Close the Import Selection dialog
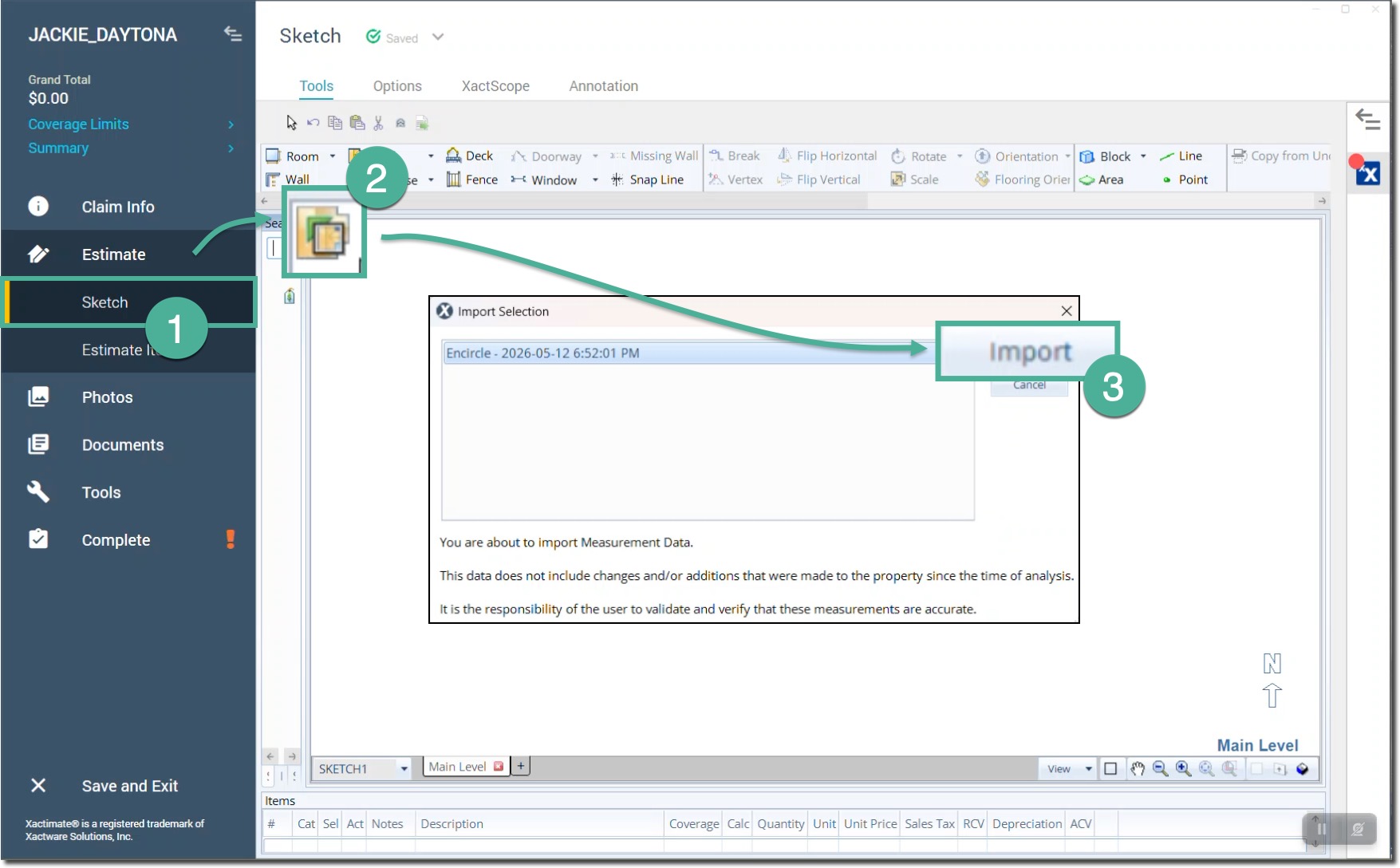This screenshot has width=1400, height=868. 1067,311
